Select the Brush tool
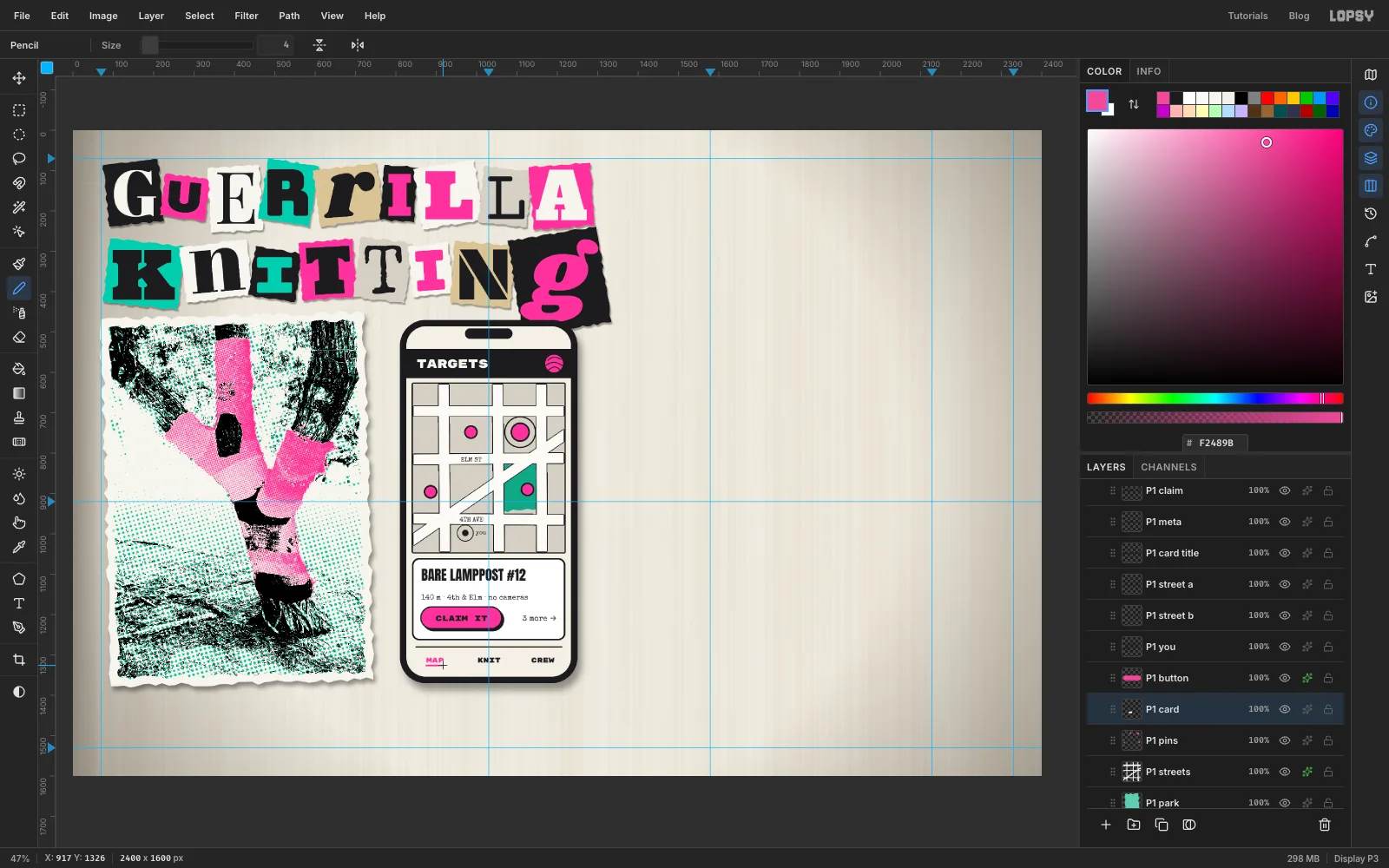The width and height of the screenshot is (1389, 868). 19,264
